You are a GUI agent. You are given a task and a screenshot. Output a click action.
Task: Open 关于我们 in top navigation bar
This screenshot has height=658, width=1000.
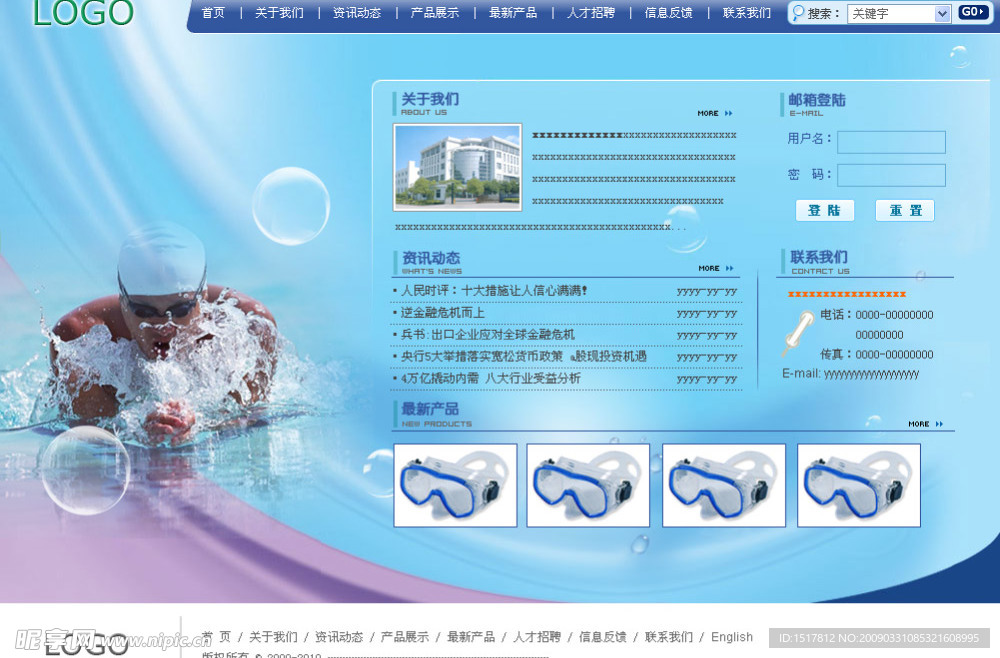(279, 13)
